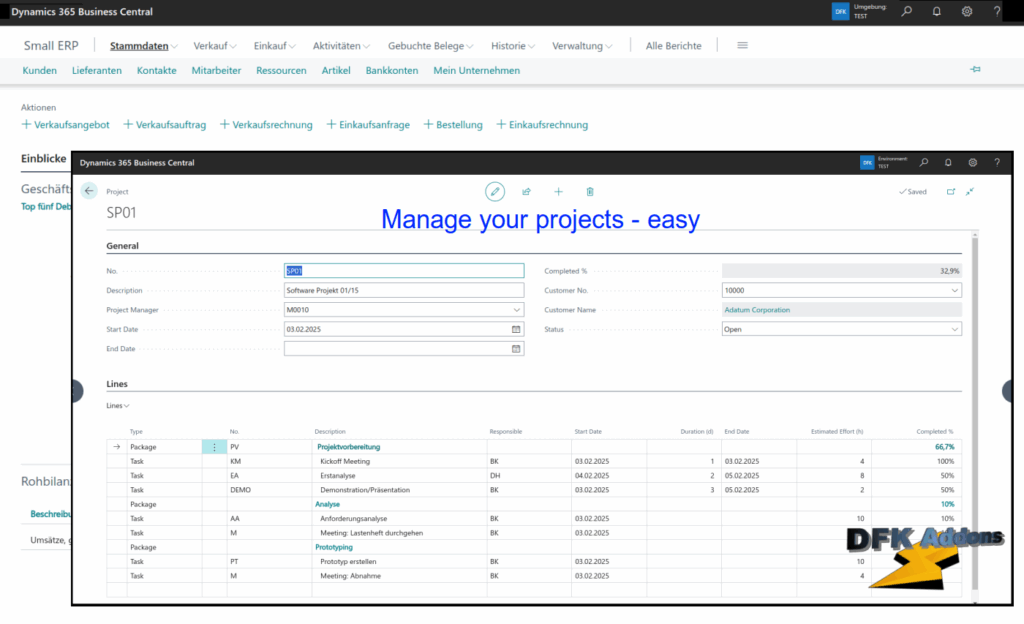
Task: Open the Start Date calendar picker
Action: pyautogui.click(x=516, y=329)
